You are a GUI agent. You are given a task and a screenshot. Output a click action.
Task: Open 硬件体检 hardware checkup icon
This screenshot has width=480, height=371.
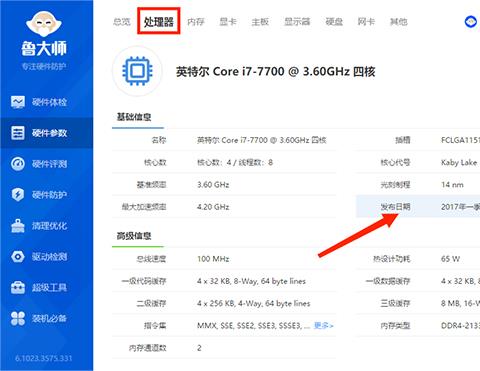pos(18,102)
